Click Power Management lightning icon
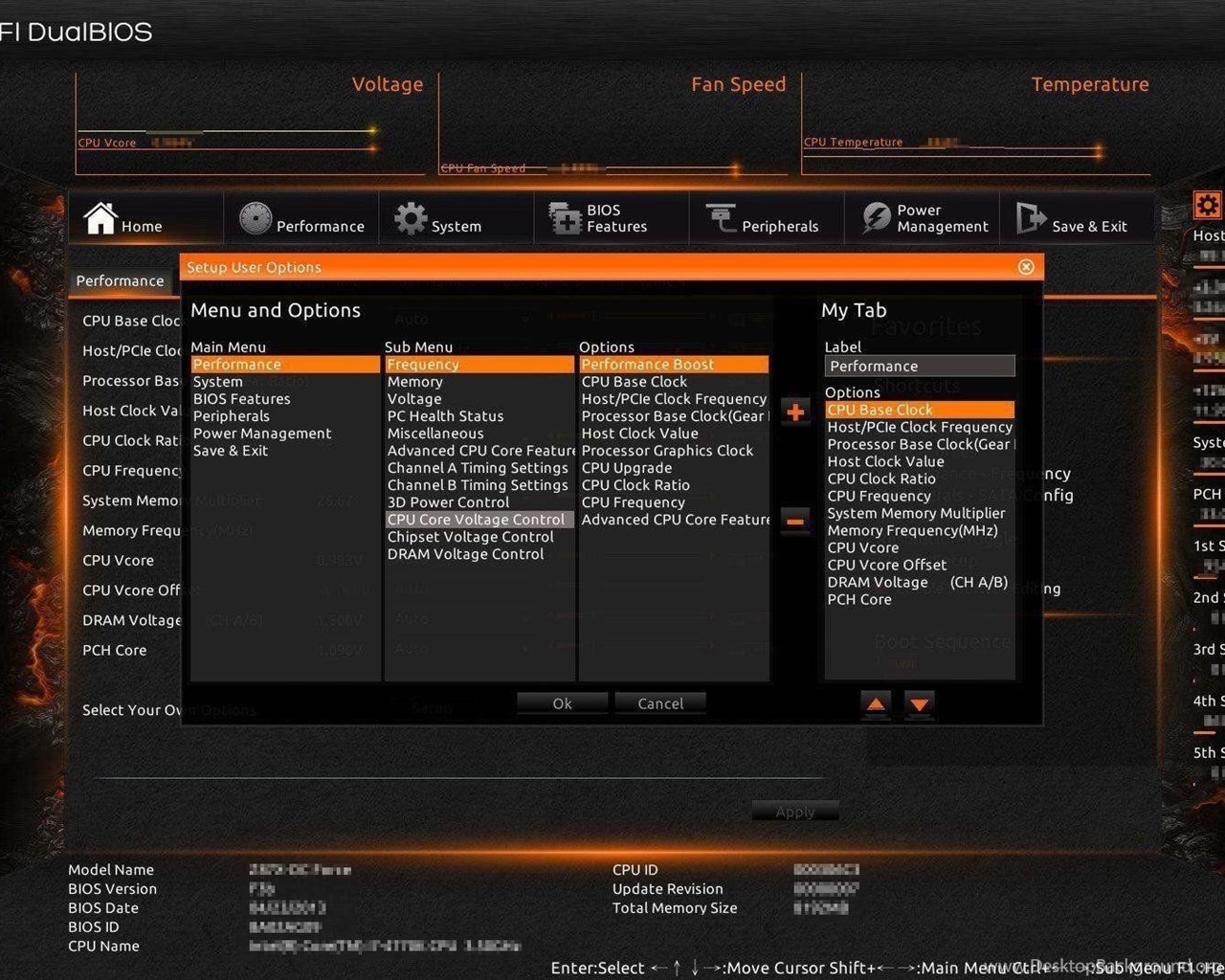 876,218
